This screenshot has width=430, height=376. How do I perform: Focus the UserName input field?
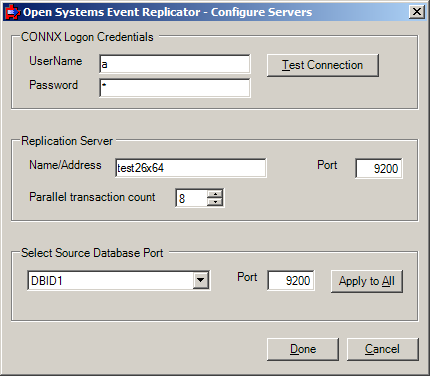pyautogui.click(x=174, y=64)
